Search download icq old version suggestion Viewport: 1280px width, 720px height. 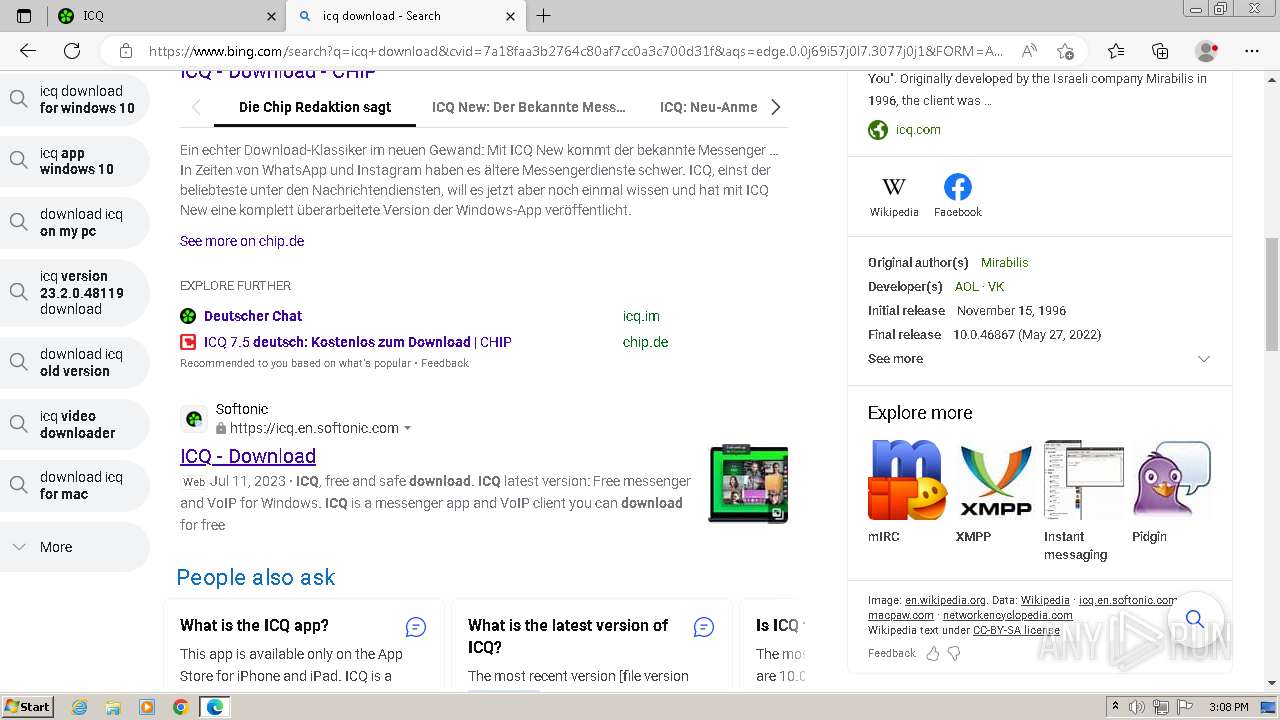[x=75, y=363]
